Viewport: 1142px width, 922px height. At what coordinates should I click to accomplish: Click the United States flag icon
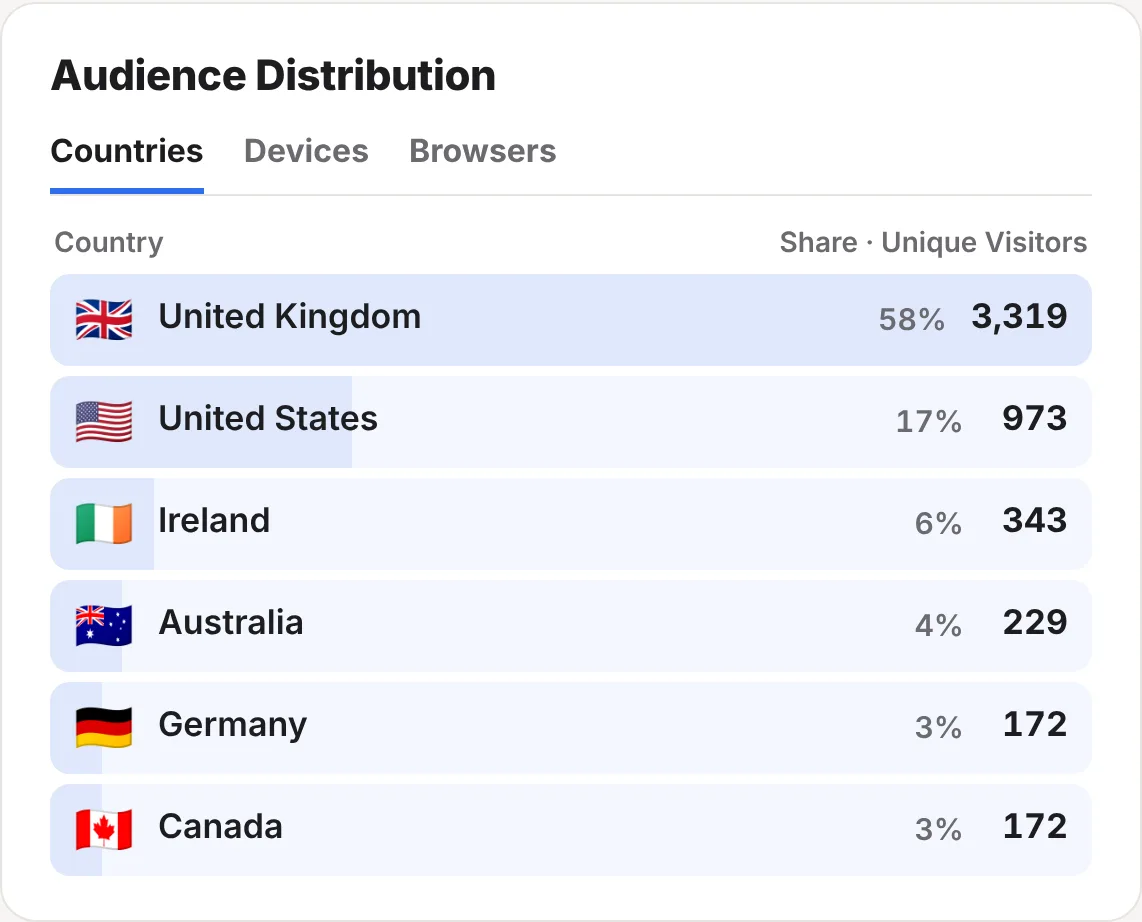pyautogui.click(x=104, y=422)
